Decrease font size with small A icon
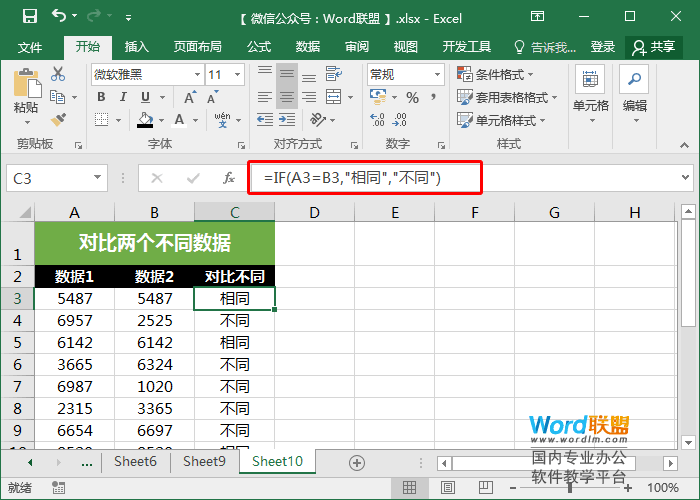700x500 pixels. 212,97
